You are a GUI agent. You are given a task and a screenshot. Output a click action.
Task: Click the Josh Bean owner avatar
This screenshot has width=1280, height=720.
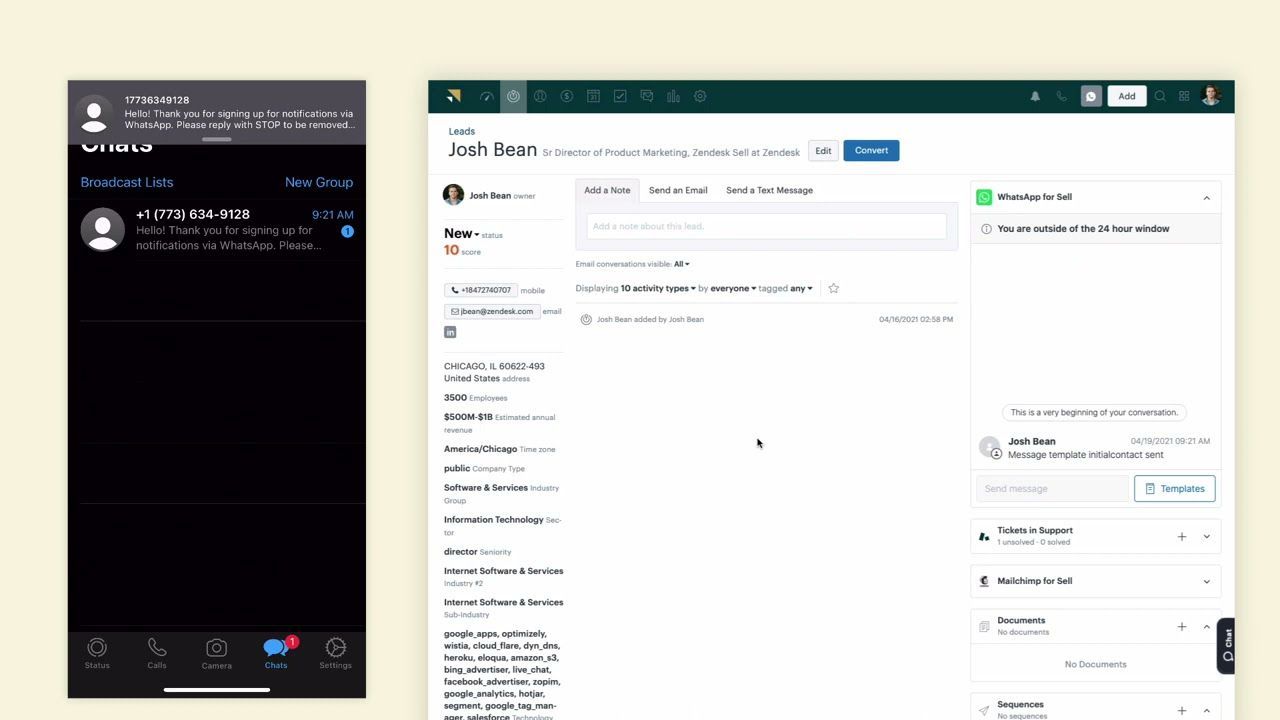[x=453, y=195]
